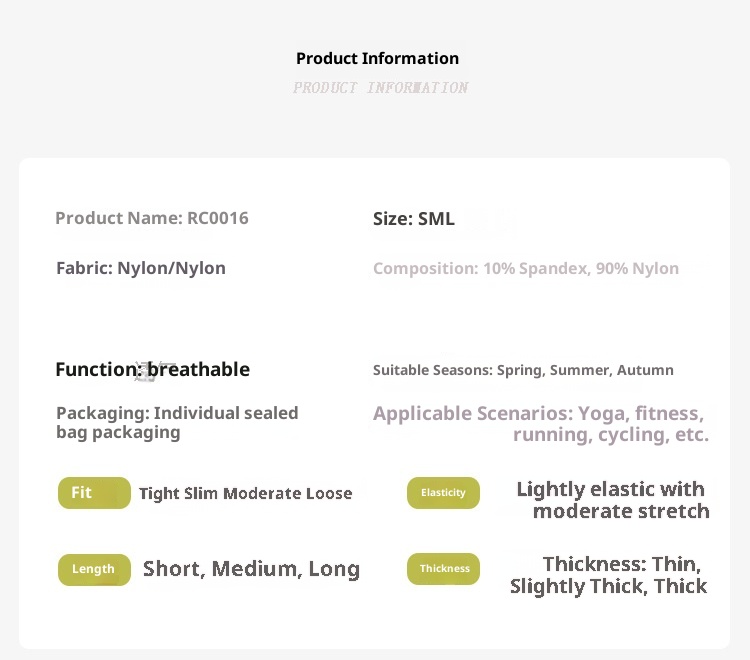750x660 pixels.
Task: Click the Fabric: Nylon/Nylon line
Action: coord(141,268)
